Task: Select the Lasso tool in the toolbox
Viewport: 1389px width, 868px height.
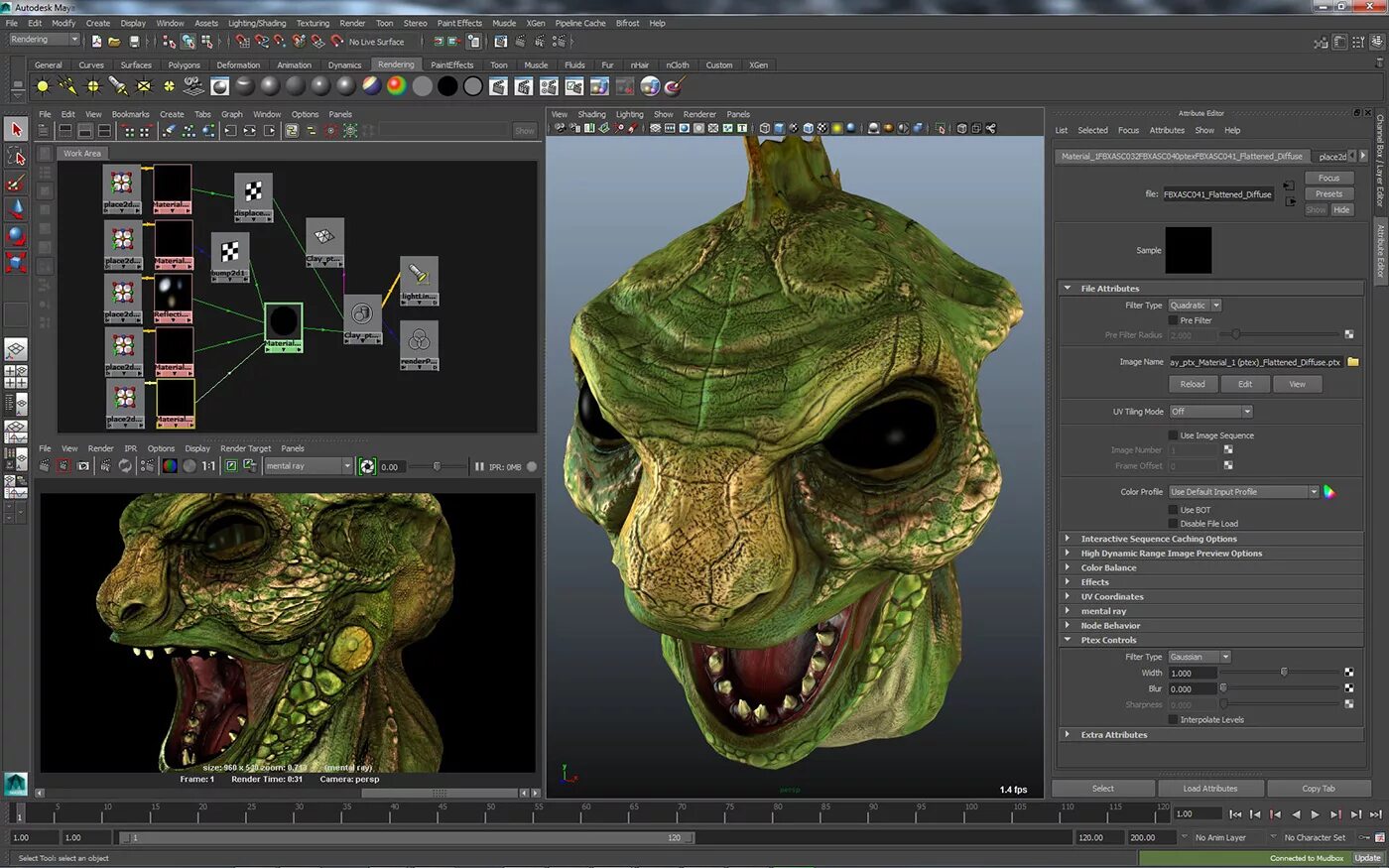Action: (16, 156)
